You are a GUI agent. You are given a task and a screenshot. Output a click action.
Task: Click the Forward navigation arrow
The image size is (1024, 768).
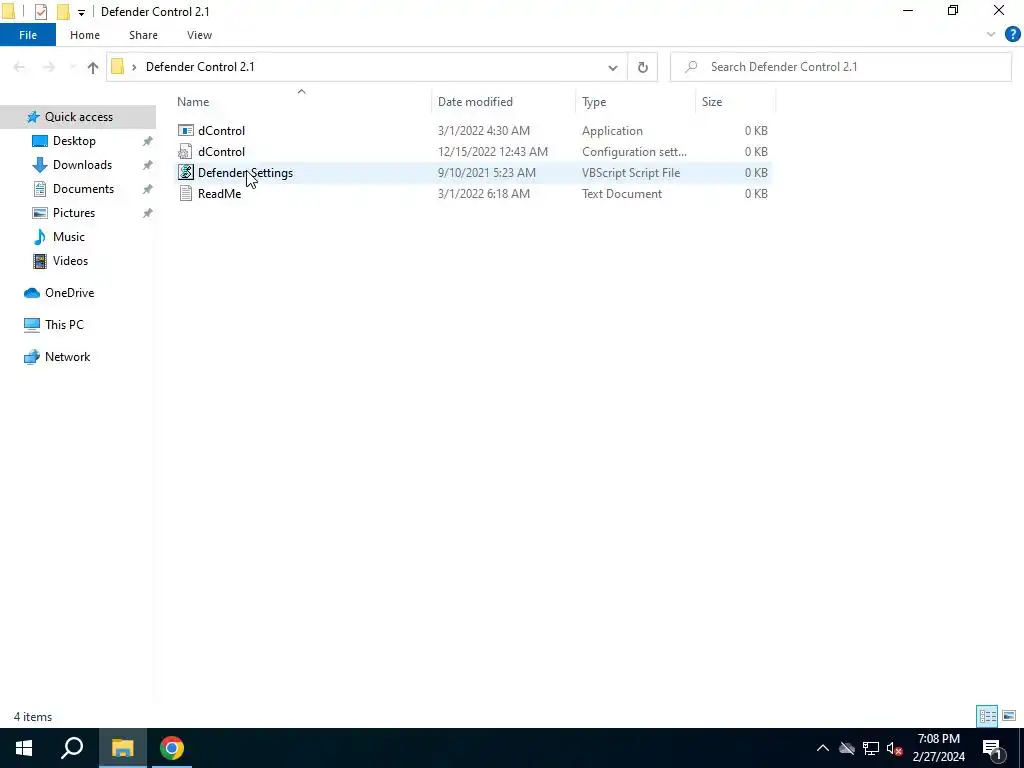coord(48,67)
